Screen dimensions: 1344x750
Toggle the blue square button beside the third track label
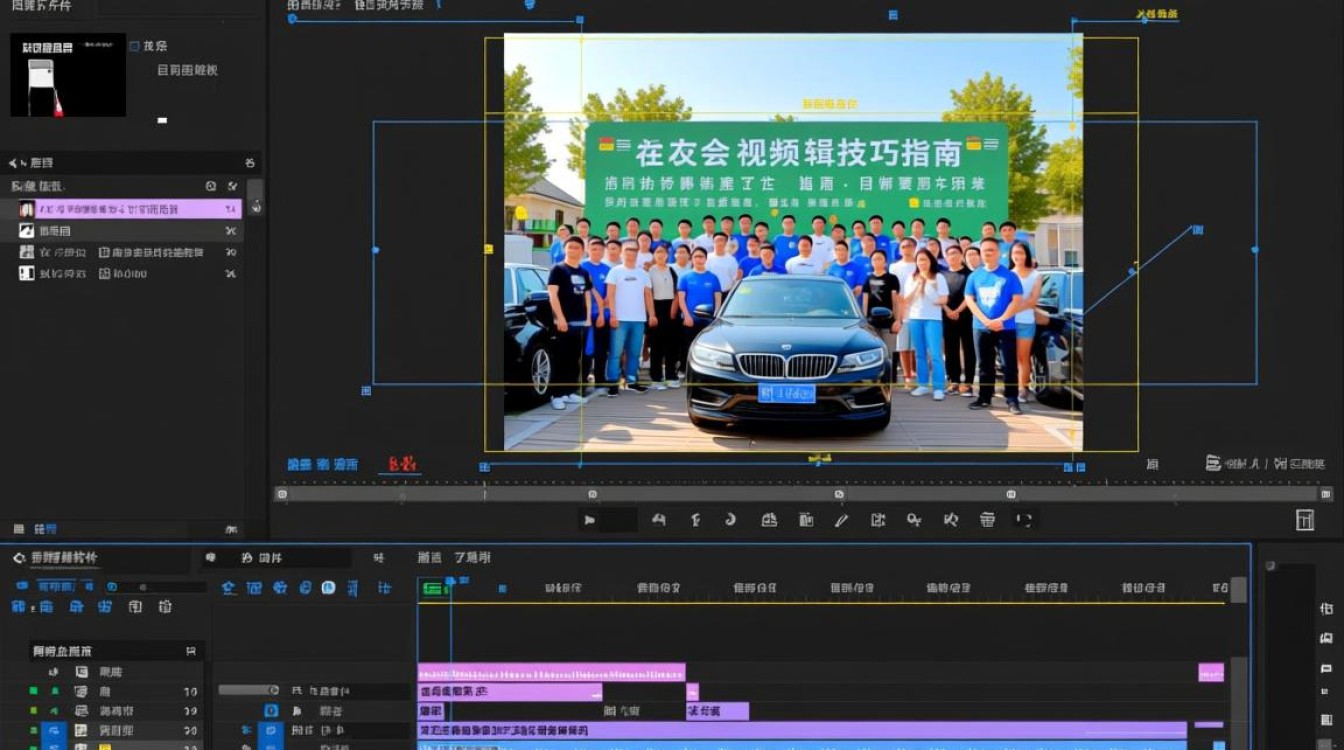pyautogui.click(x=270, y=710)
